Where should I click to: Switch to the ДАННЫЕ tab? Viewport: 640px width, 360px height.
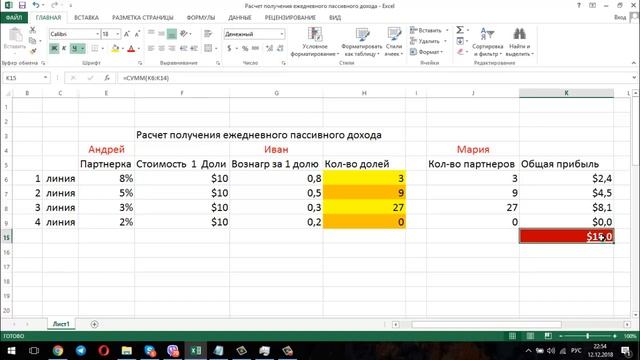(x=240, y=18)
